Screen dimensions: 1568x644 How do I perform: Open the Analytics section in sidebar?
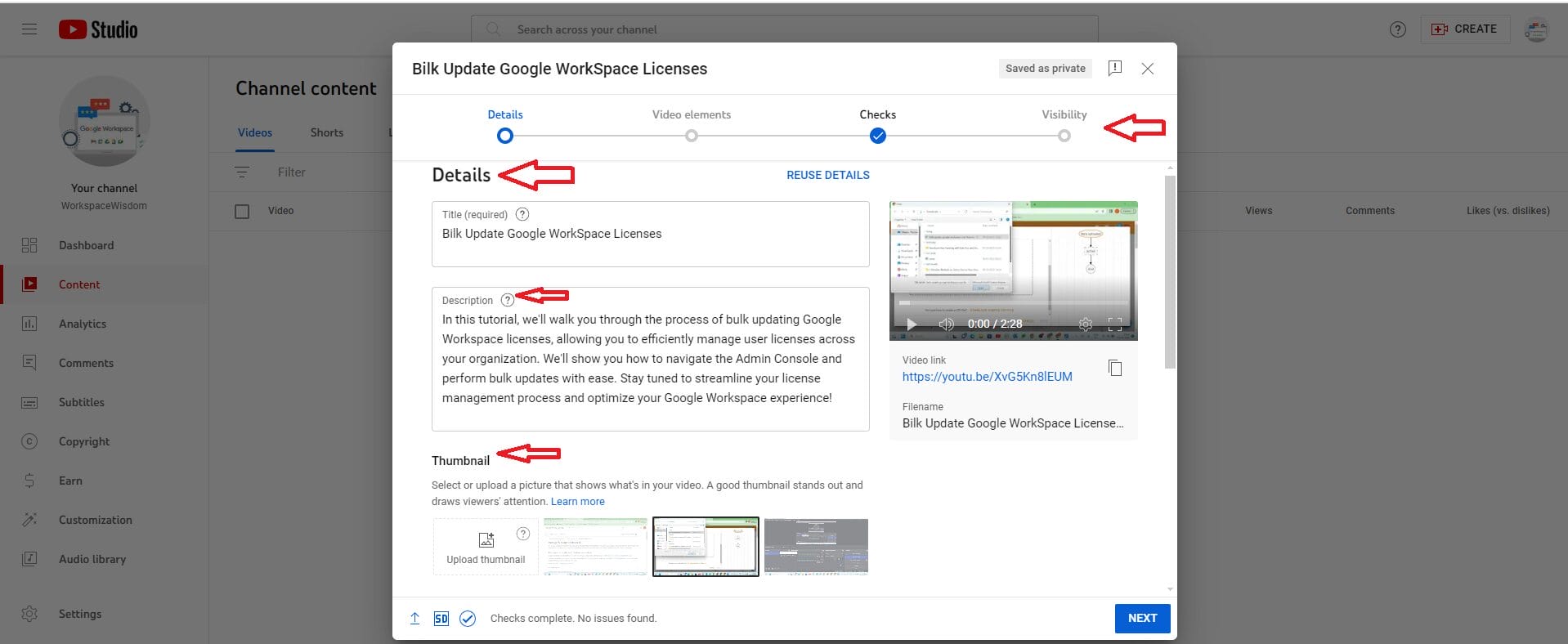pos(83,324)
